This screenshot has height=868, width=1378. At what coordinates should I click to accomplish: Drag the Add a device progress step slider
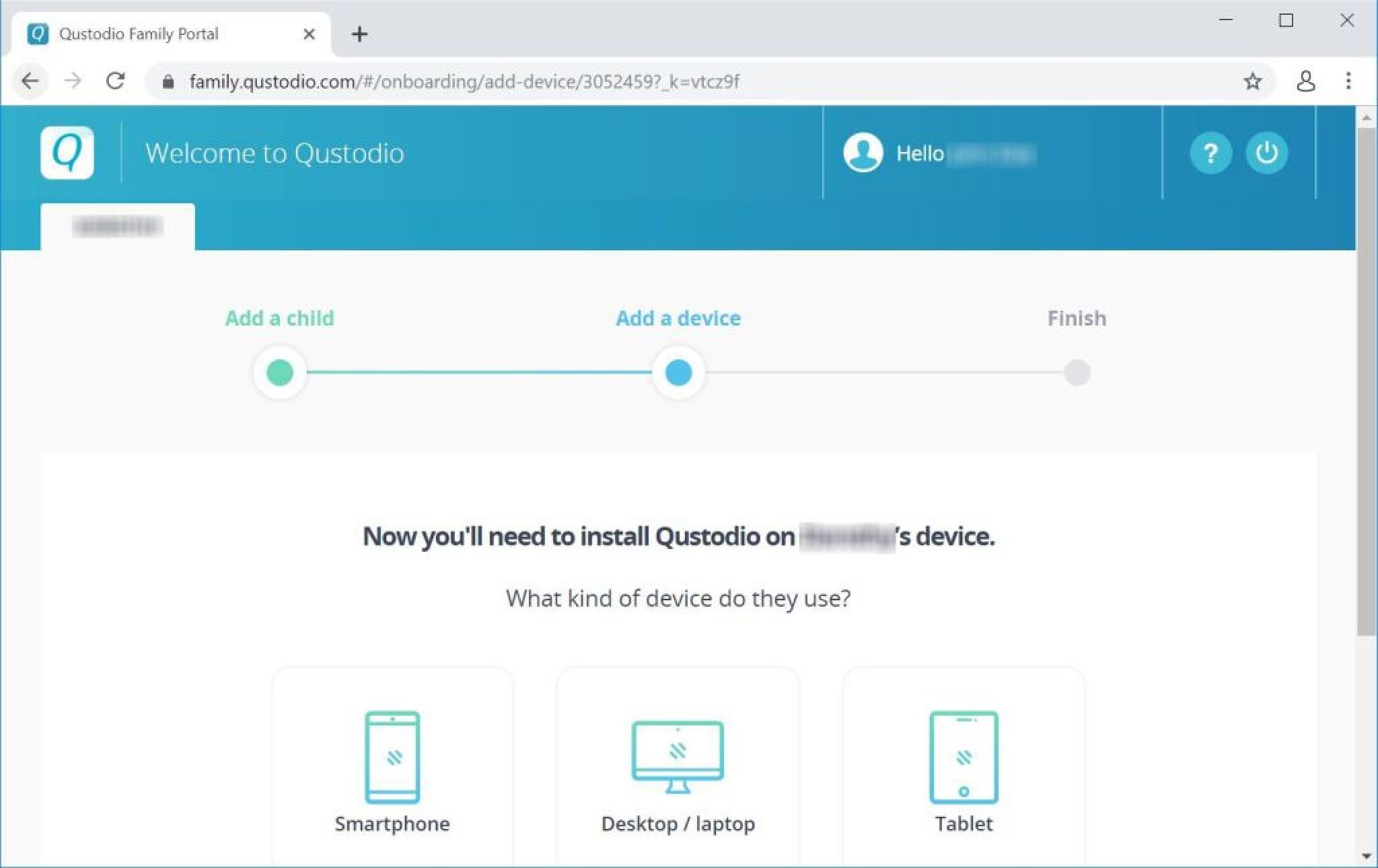678,371
